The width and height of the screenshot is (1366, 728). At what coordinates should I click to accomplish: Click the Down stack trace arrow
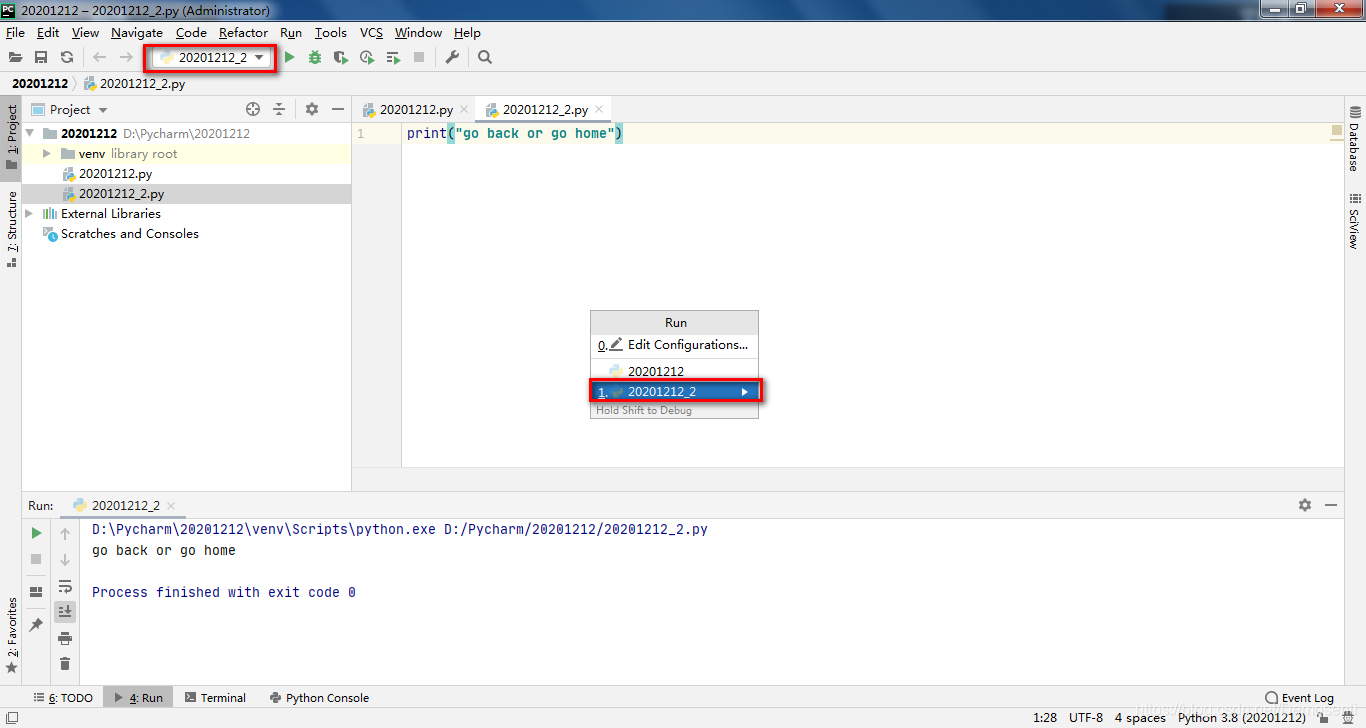(x=65, y=560)
